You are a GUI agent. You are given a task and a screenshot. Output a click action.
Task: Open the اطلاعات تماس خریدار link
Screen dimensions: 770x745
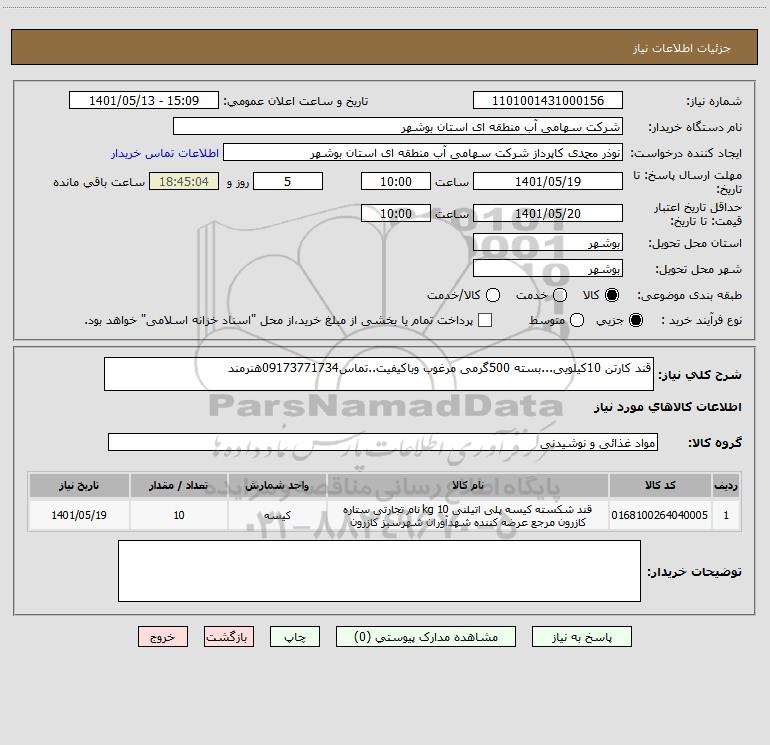[165, 153]
